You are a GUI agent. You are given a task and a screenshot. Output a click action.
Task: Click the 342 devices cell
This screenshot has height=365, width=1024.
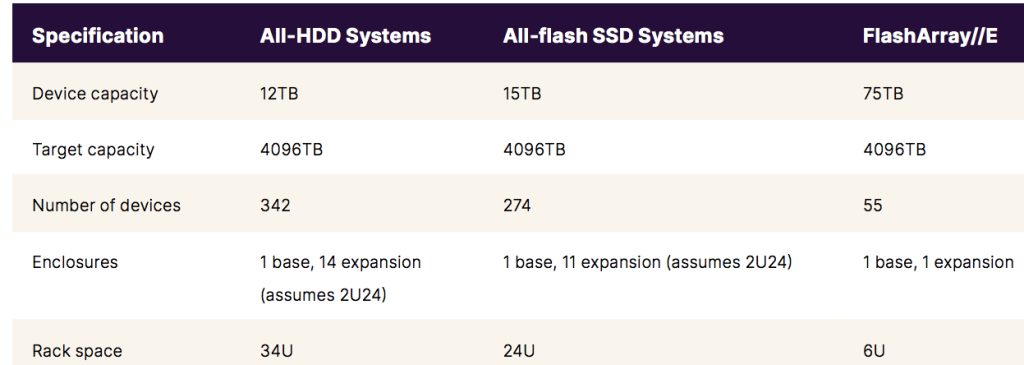(x=275, y=206)
